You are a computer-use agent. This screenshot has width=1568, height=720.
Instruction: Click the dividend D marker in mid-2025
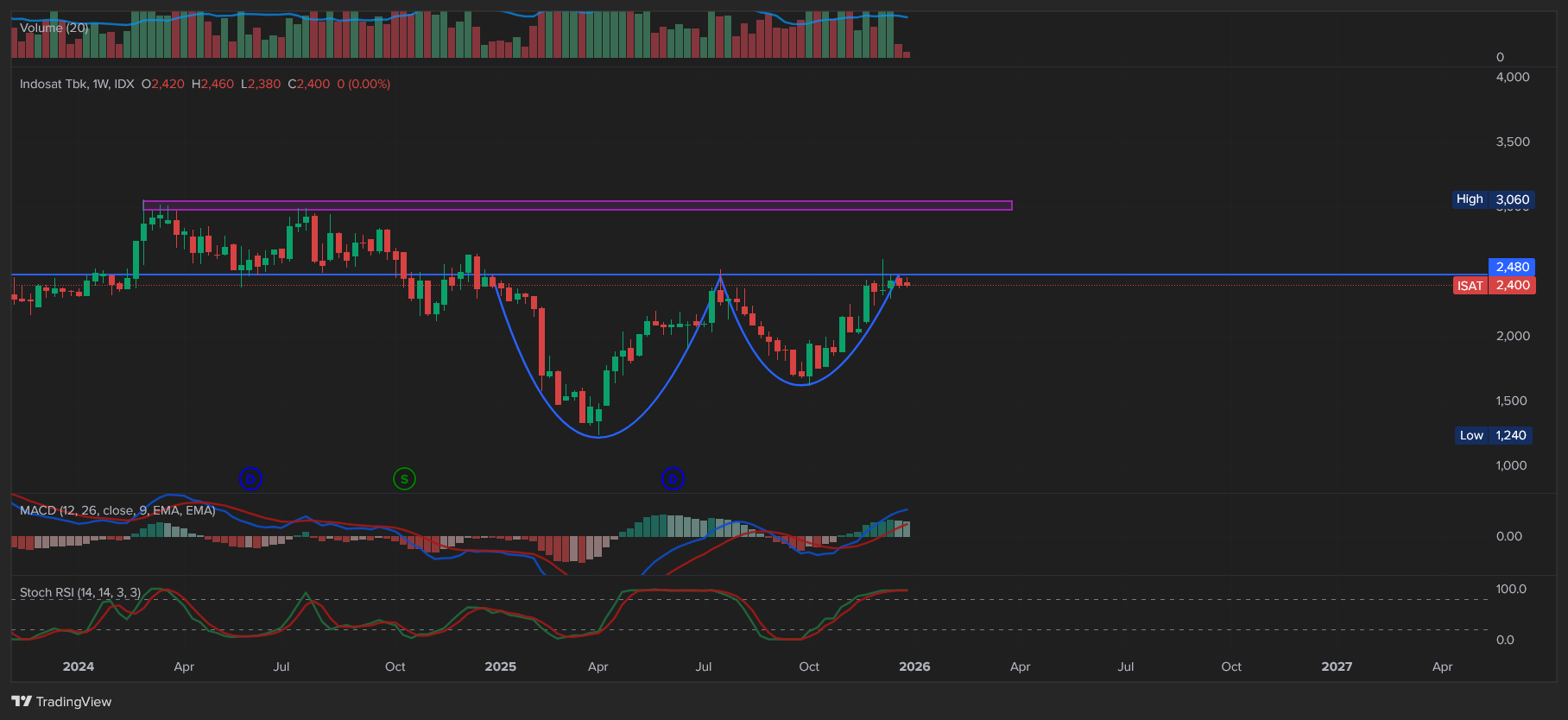pyautogui.click(x=673, y=478)
